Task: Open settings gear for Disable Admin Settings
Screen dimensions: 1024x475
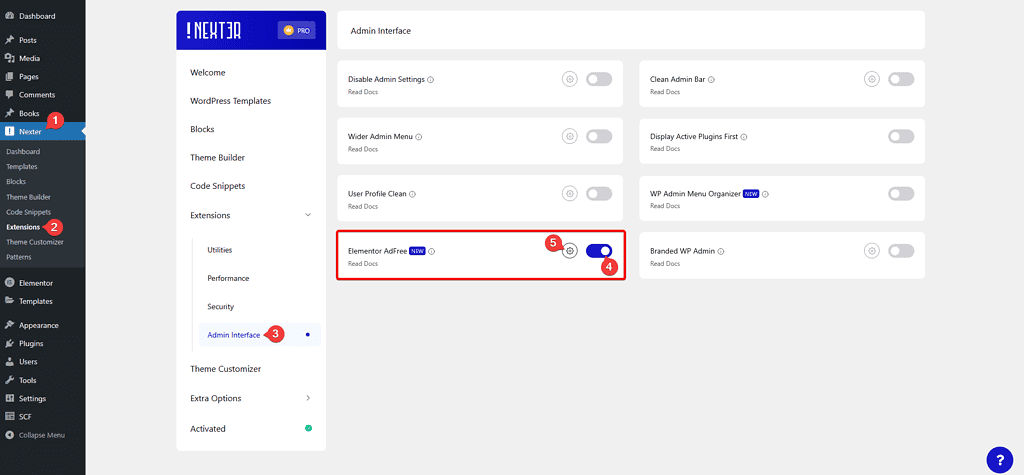Action: click(570, 79)
